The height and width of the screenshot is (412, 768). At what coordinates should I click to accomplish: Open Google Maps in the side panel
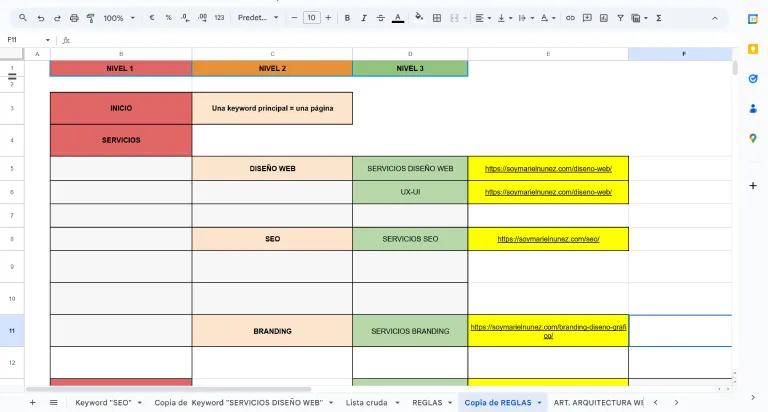(x=753, y=138)
